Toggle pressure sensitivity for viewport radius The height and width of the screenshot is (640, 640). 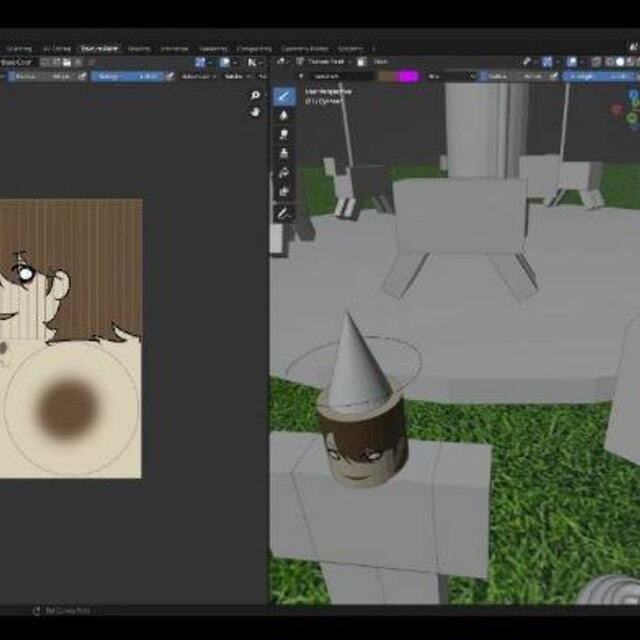pos(554,76)
